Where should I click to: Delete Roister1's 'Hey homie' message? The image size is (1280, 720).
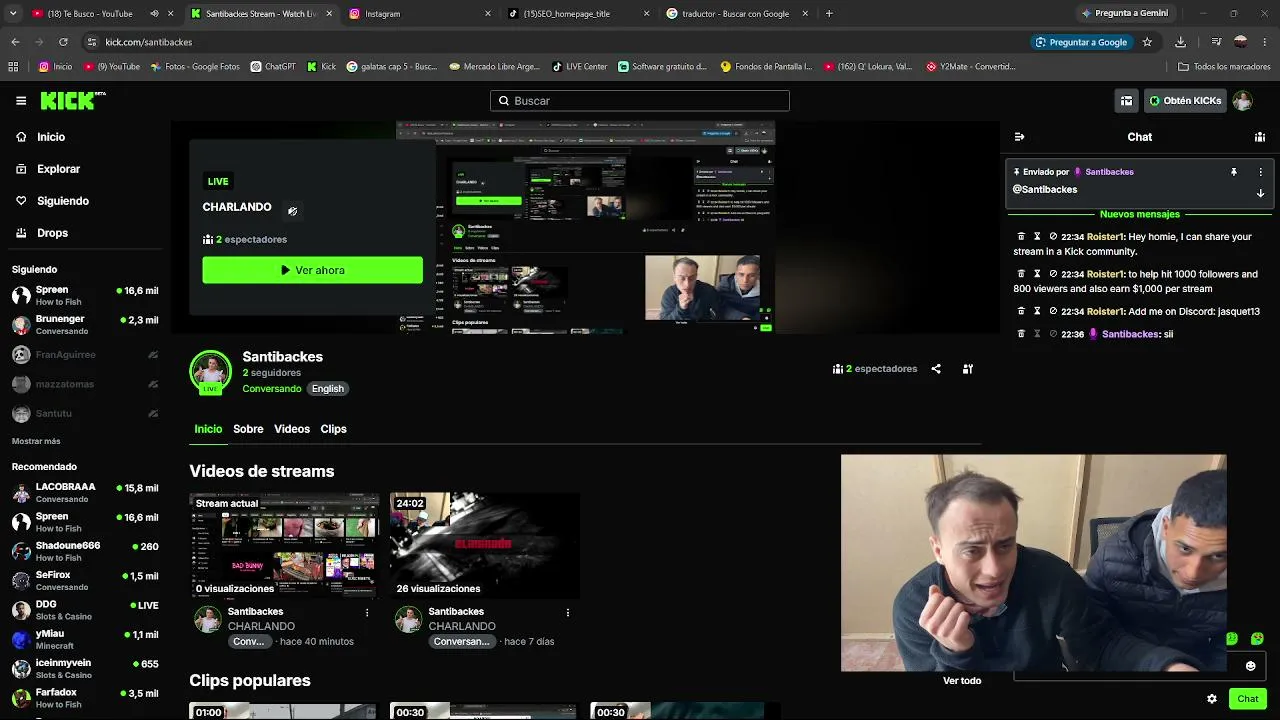point(1020,237)
